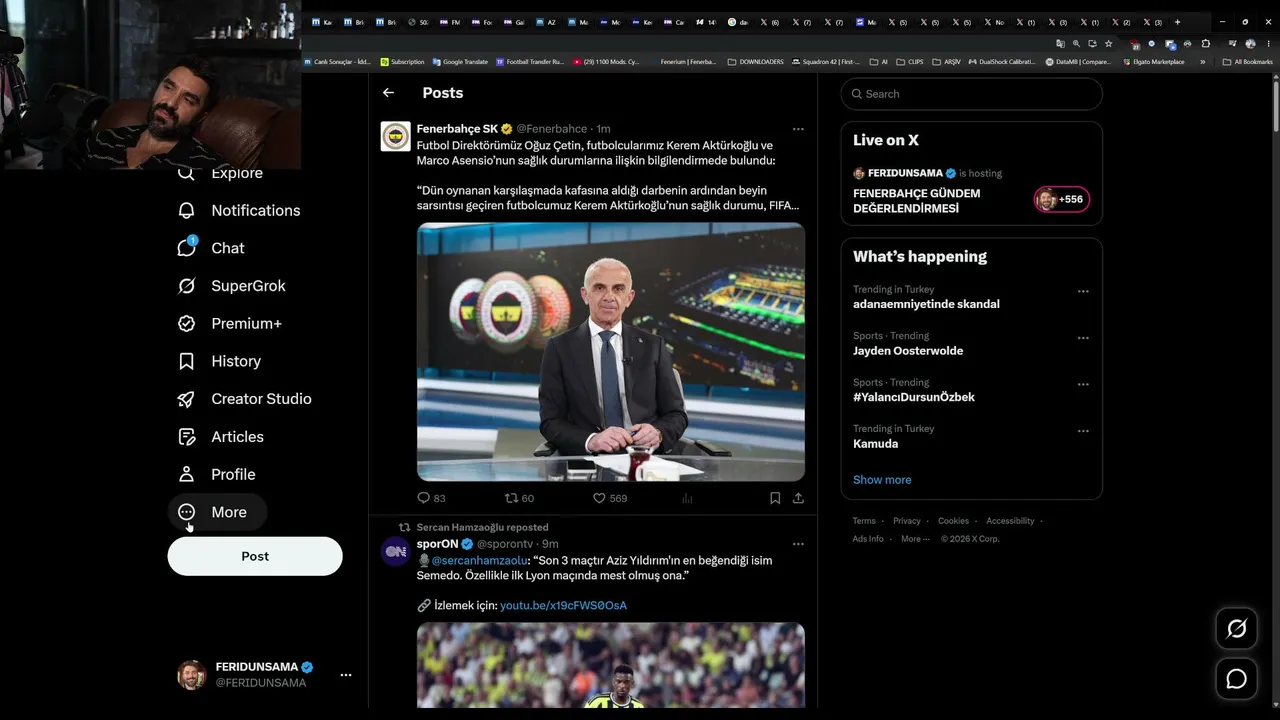Screen dimensions: 1280x720
Task: Open the Profile person icon
Action: (x=186, y=474)
